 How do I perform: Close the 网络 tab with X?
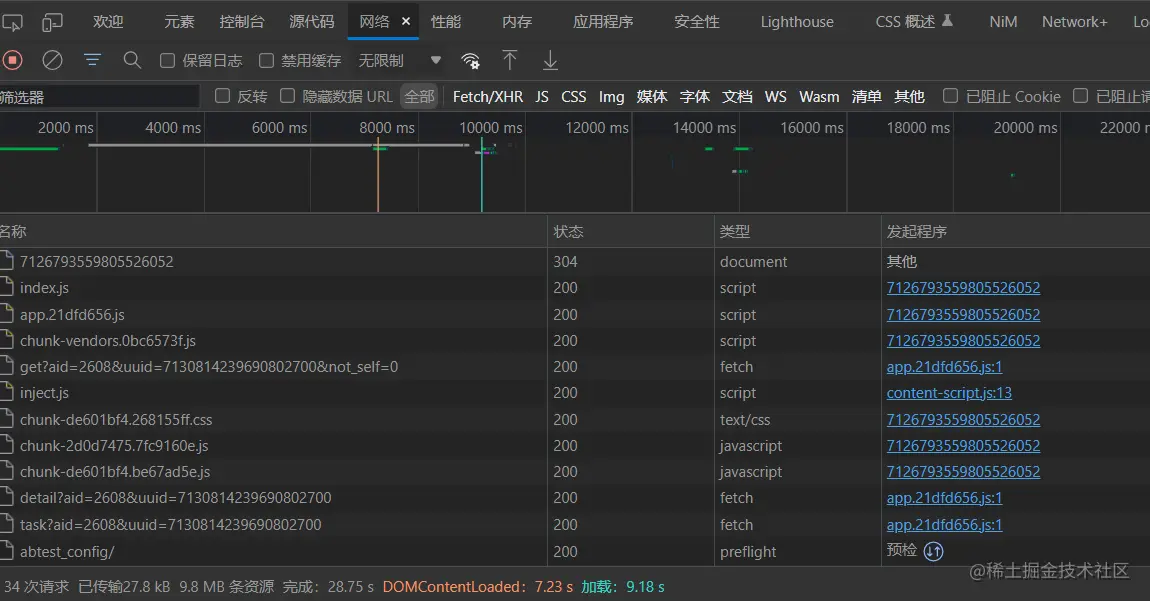click(406, 22)
